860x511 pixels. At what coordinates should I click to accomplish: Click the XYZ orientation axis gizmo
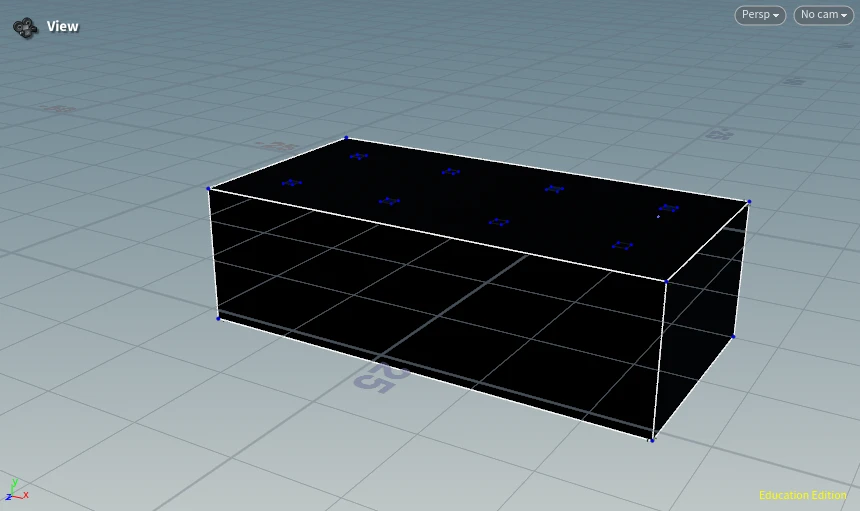click(15, 490)
